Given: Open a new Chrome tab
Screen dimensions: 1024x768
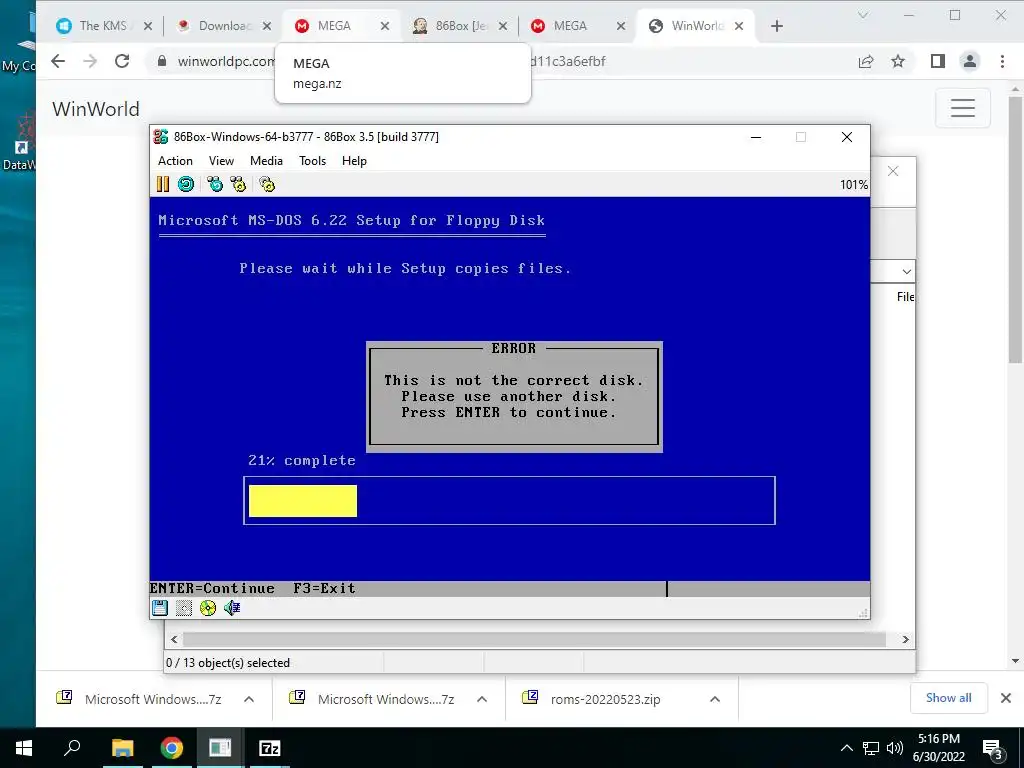Looking at the screenshot, I should pos(776,26).
